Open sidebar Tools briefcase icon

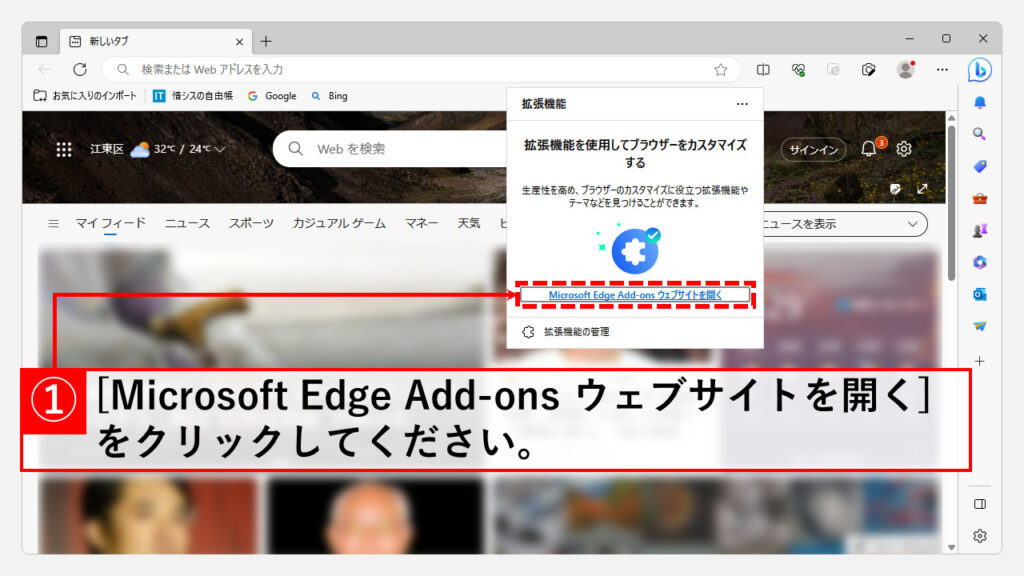pos(980,199)
